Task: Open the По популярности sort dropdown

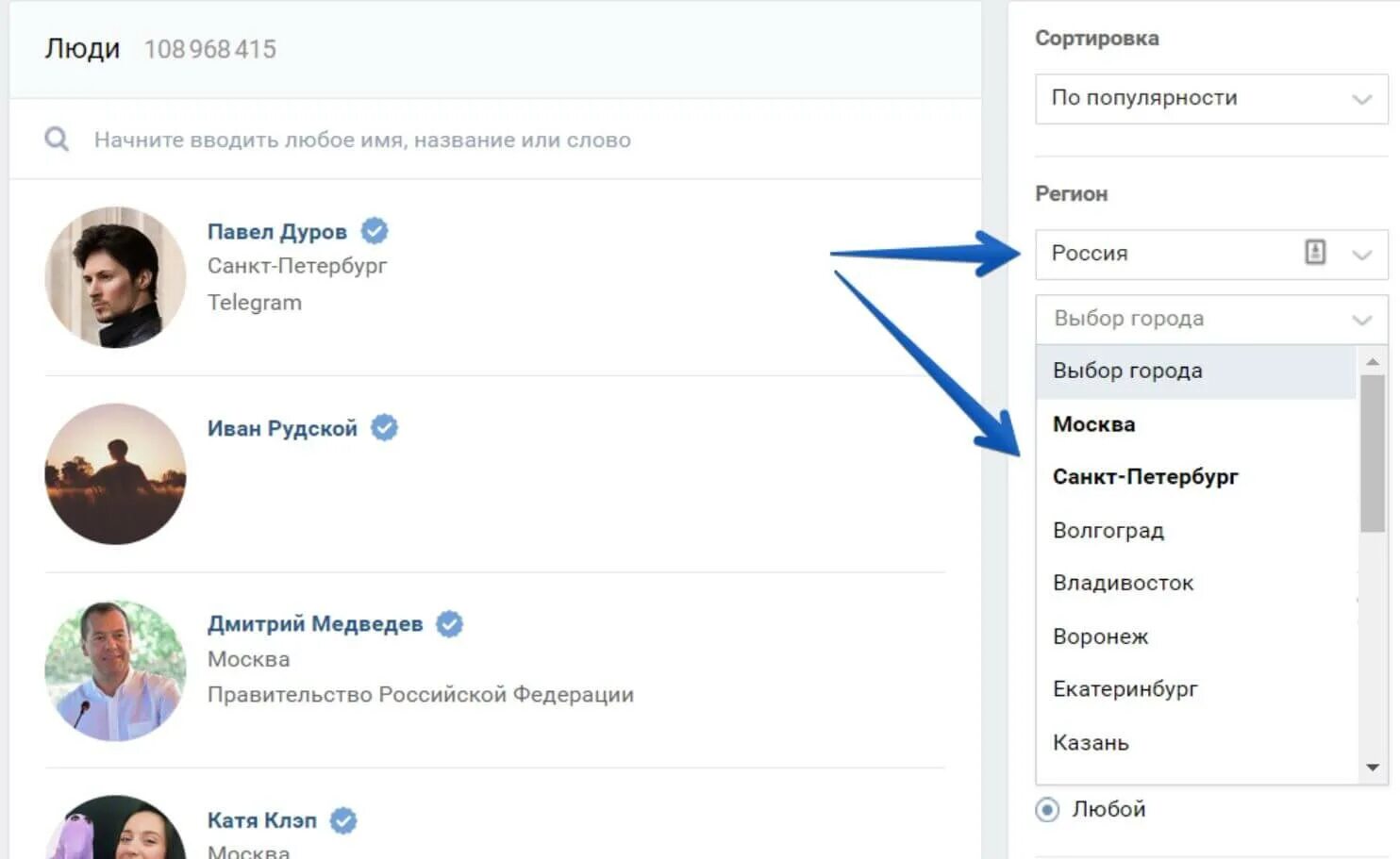Action: [1210, 98]
